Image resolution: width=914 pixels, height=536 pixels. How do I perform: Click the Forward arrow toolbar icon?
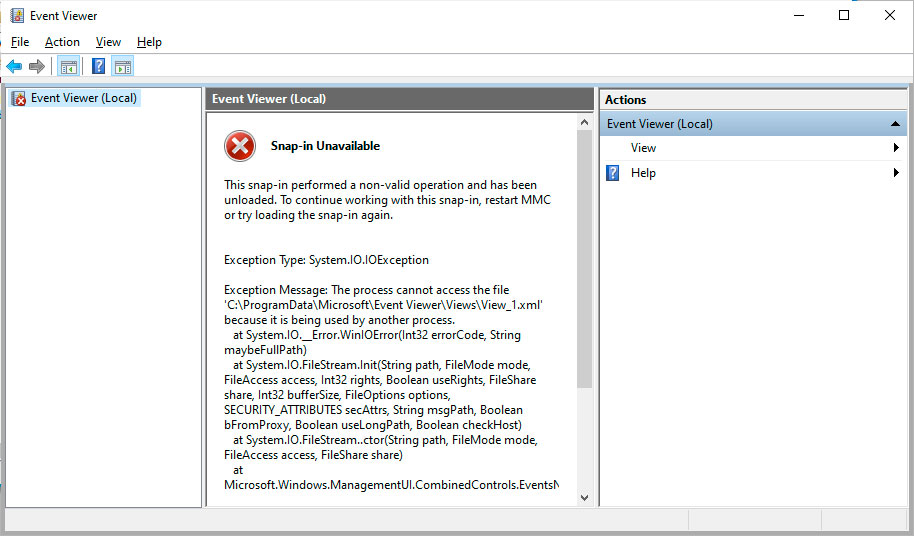(x=37, y=66)
